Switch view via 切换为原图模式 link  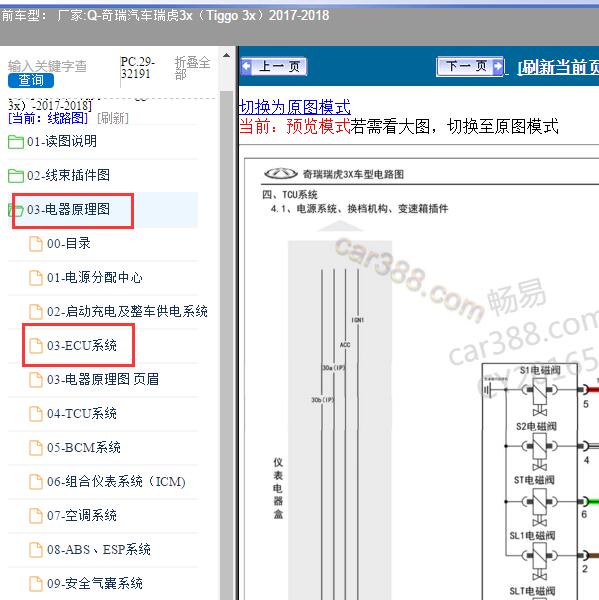pyautogui.click(x=294, y=107)
